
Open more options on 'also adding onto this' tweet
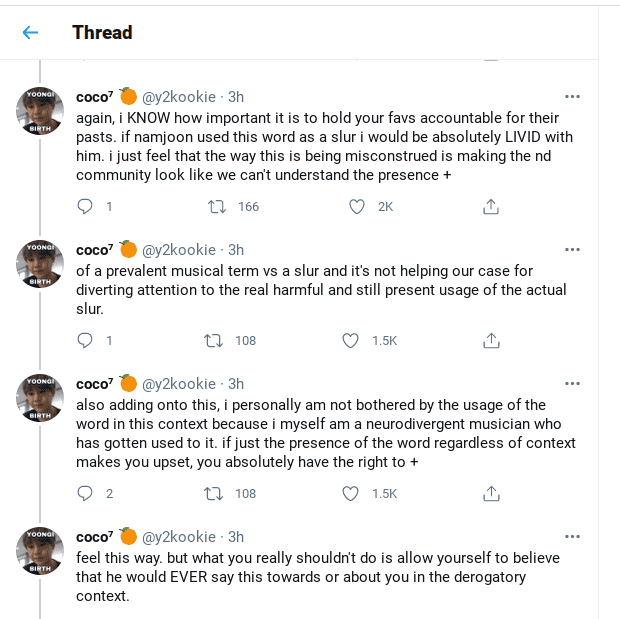pos(572,384)
